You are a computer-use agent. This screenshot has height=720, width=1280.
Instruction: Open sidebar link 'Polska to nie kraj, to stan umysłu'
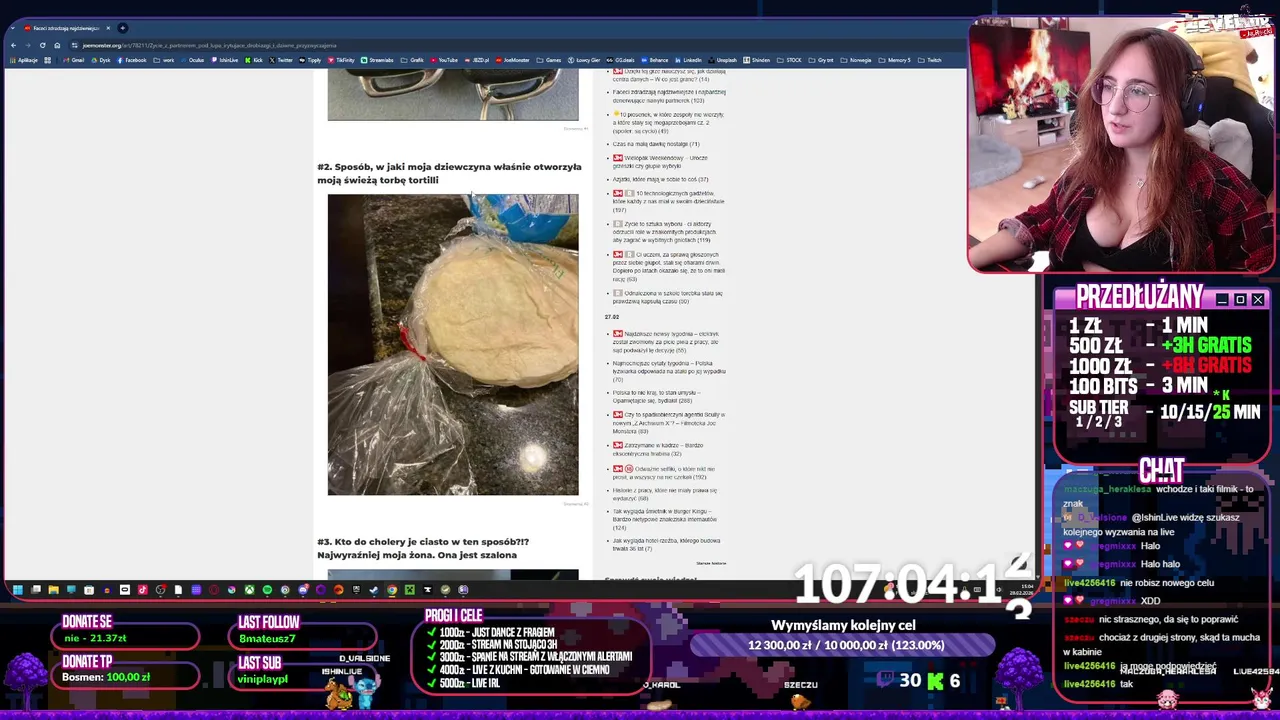(657, 397)
